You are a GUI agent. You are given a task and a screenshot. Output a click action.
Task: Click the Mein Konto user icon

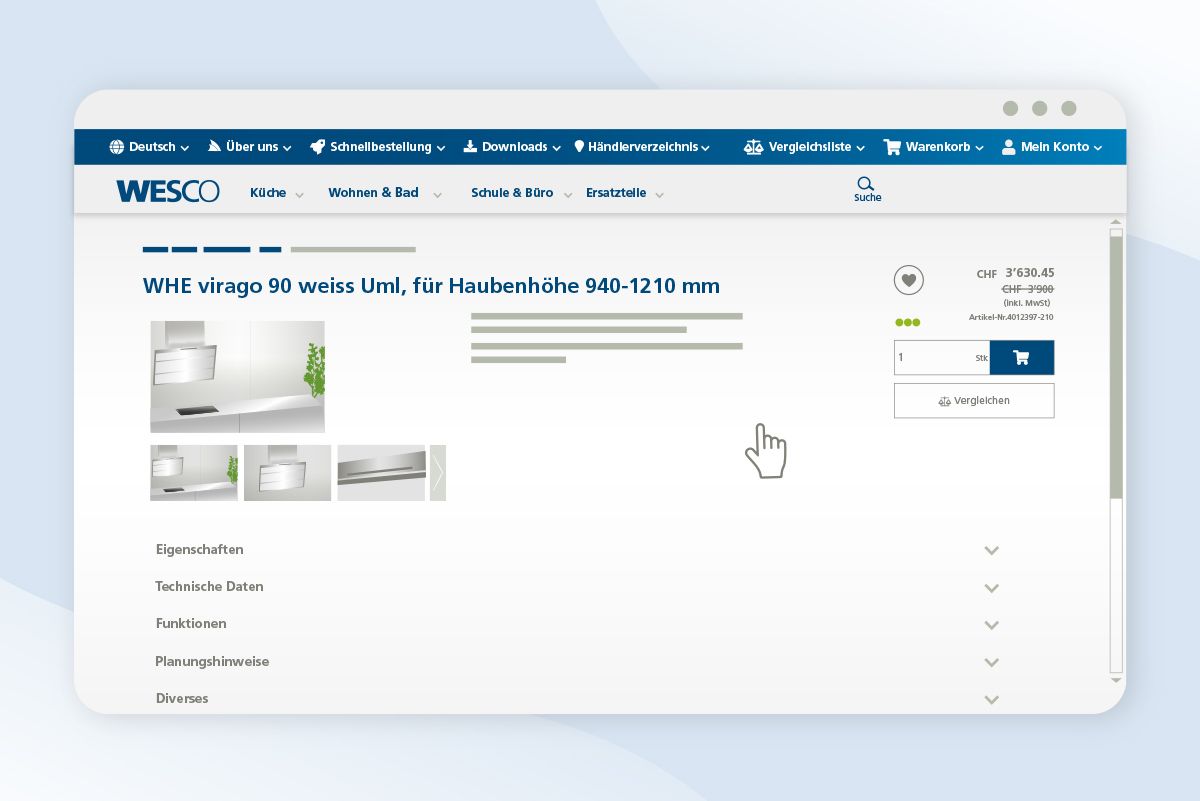pos(1007,147)
